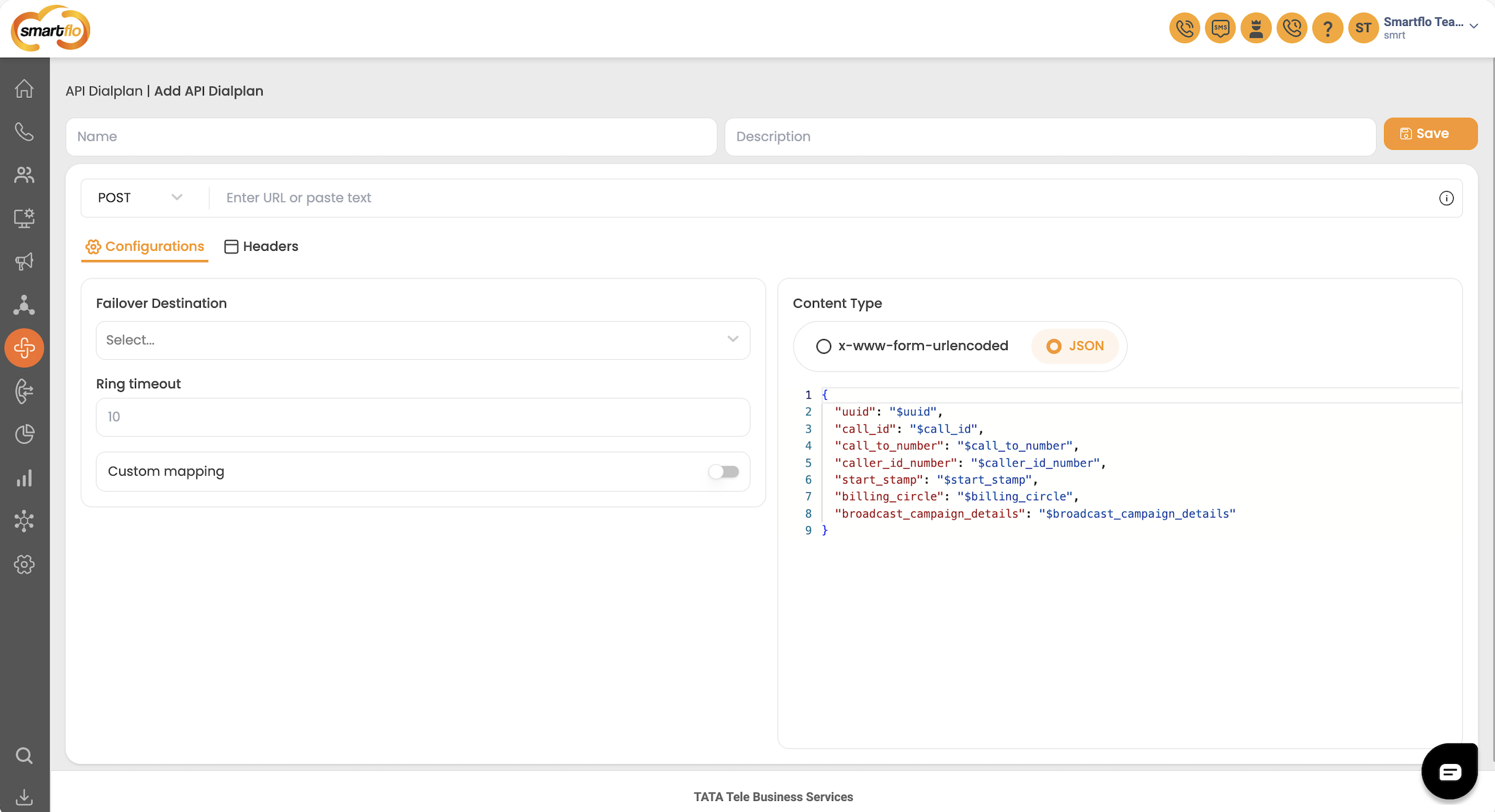Select the highlighted API integration sidebar icon

24,348
